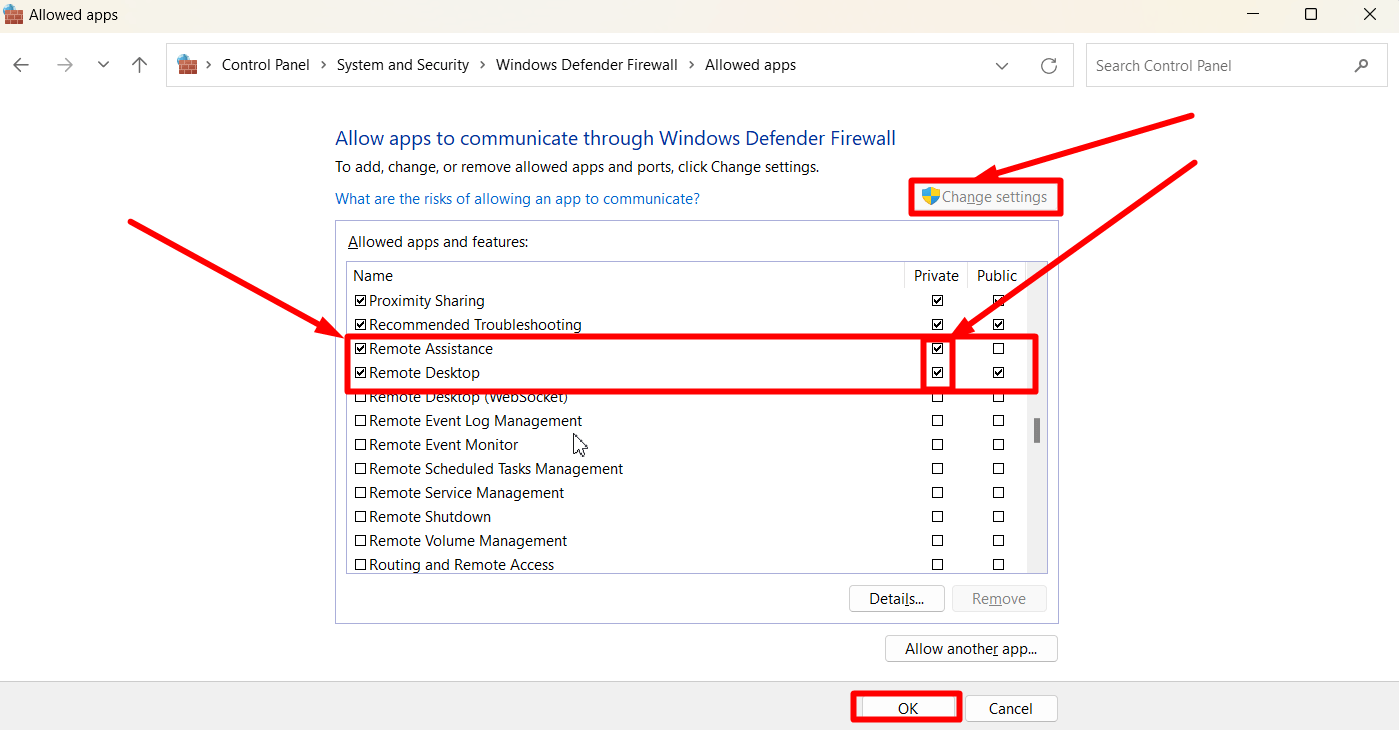
Task: Open the recent locations dropdown
Action: tap(103, 64)
